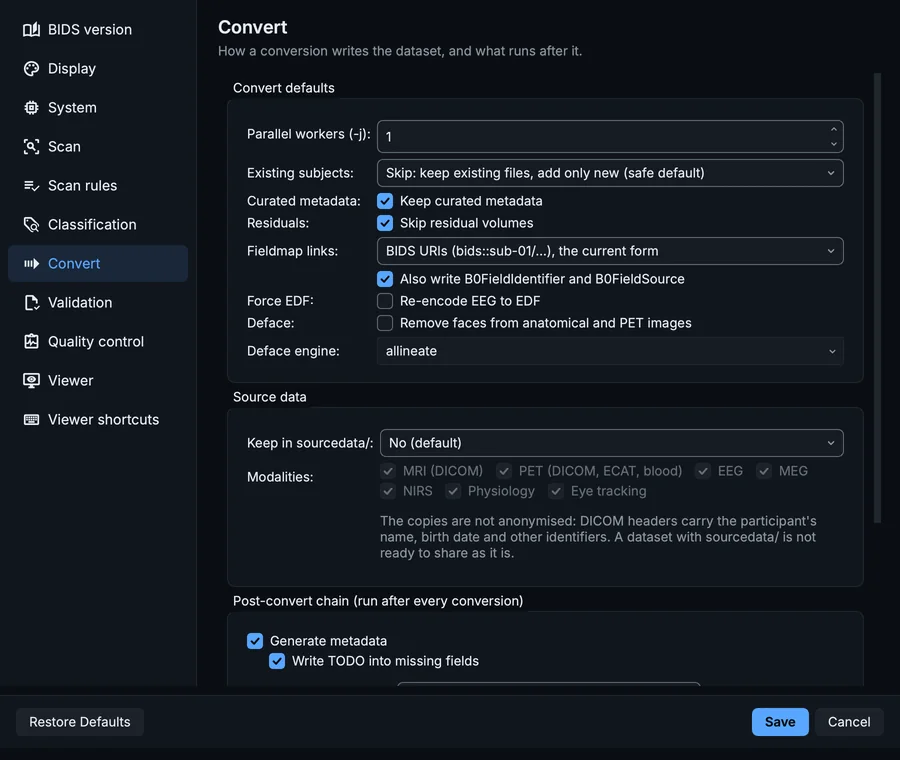Save the settings
Image resolution: width=900 pixels, height=760 pixels.
point(780,722)
